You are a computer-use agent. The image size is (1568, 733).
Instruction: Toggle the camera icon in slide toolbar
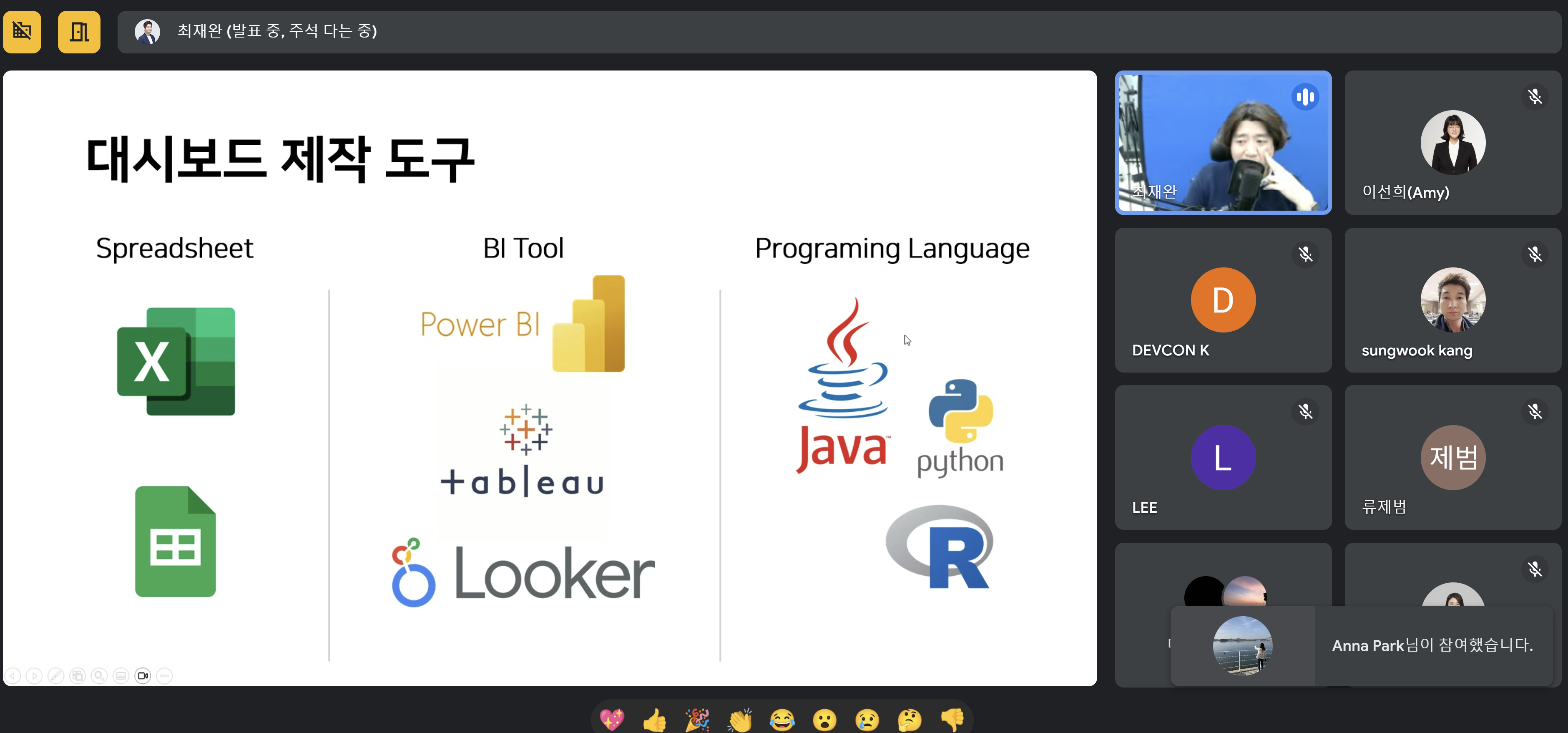pyautogui.click(x=143, y=675)
